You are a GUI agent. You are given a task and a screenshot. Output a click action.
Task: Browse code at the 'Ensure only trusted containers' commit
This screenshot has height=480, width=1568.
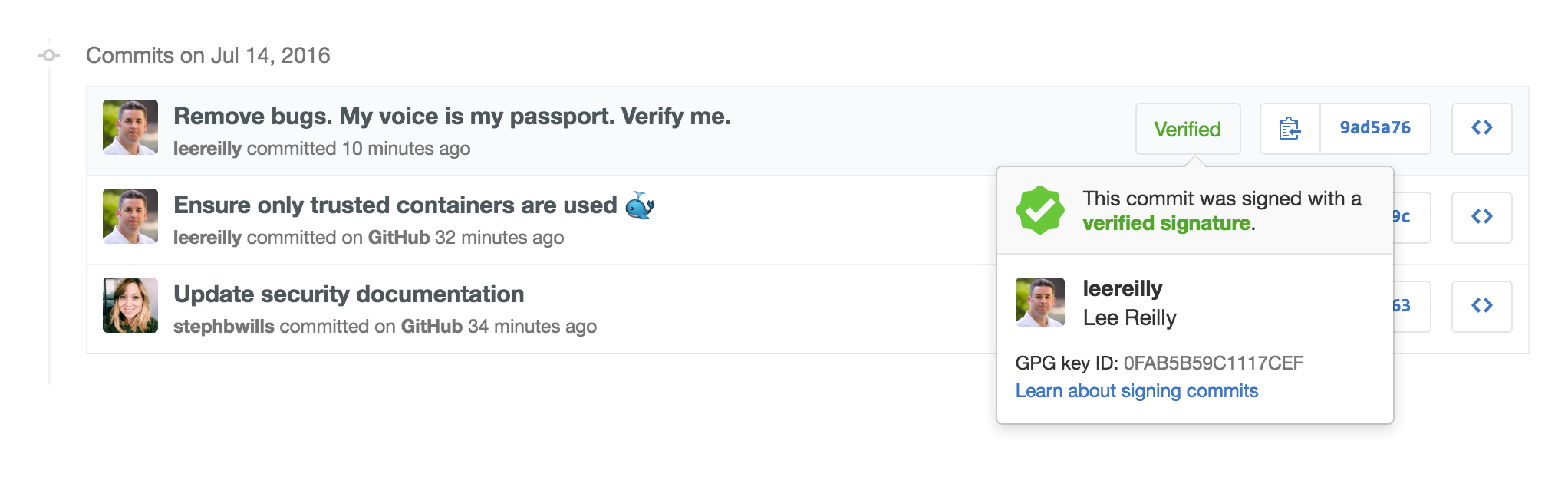[1481, 218]
